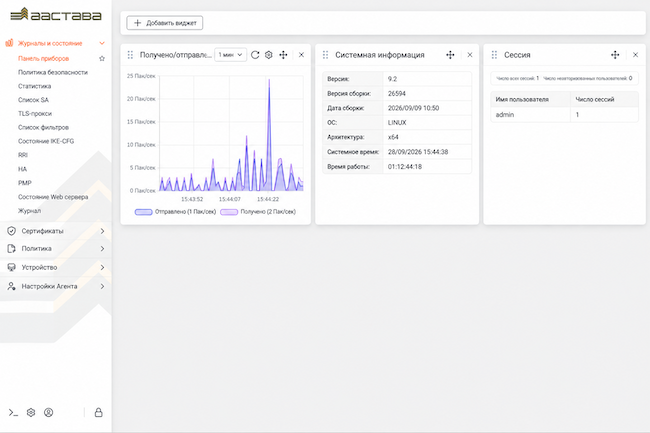Click the Устройство device icon
This screenshot has width=650, height=433.
[12, 267]
